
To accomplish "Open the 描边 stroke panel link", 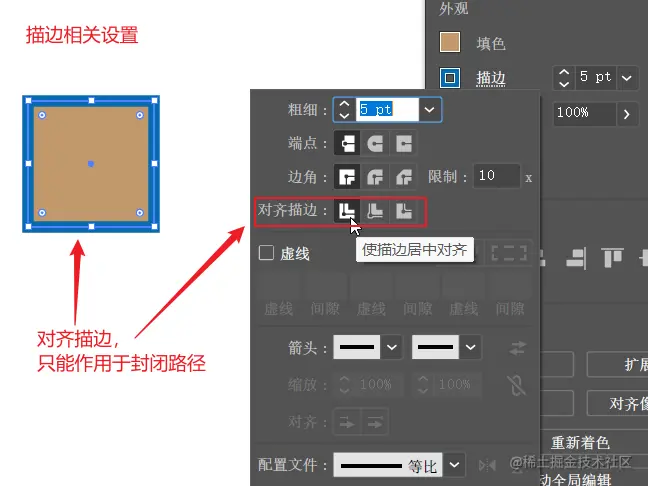I will [491, 78].
